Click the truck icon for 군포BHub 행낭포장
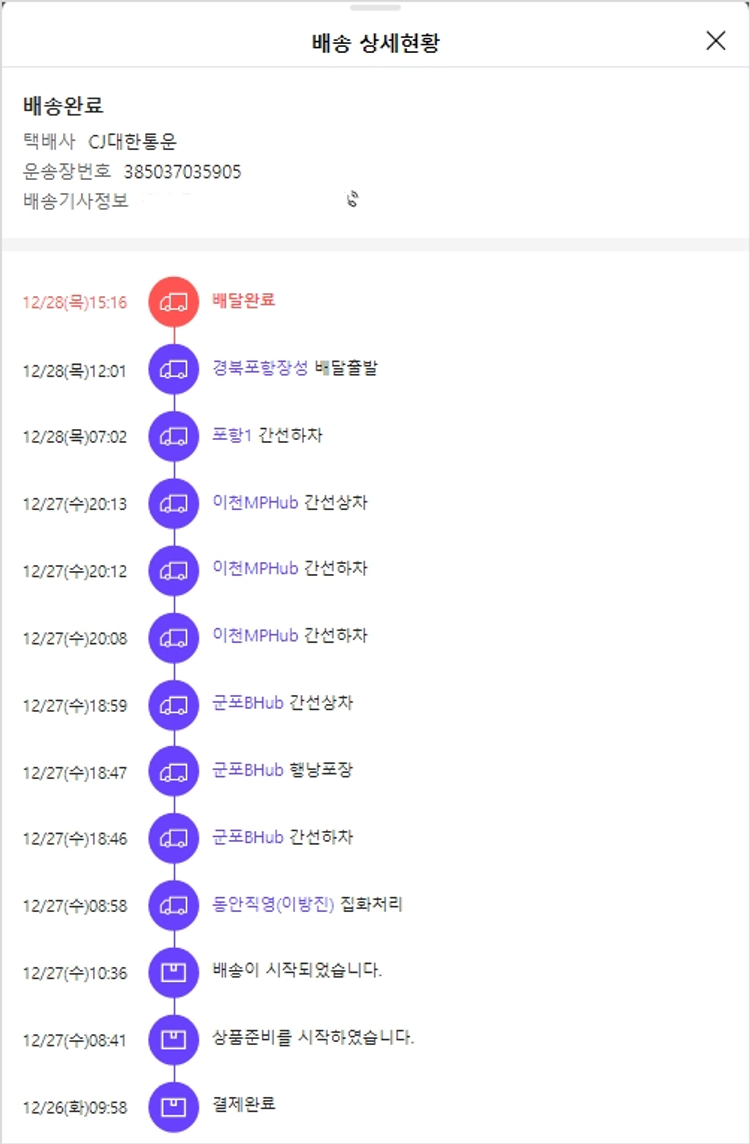The height and width of the screenshot is (1144, 750). [174, 771]
